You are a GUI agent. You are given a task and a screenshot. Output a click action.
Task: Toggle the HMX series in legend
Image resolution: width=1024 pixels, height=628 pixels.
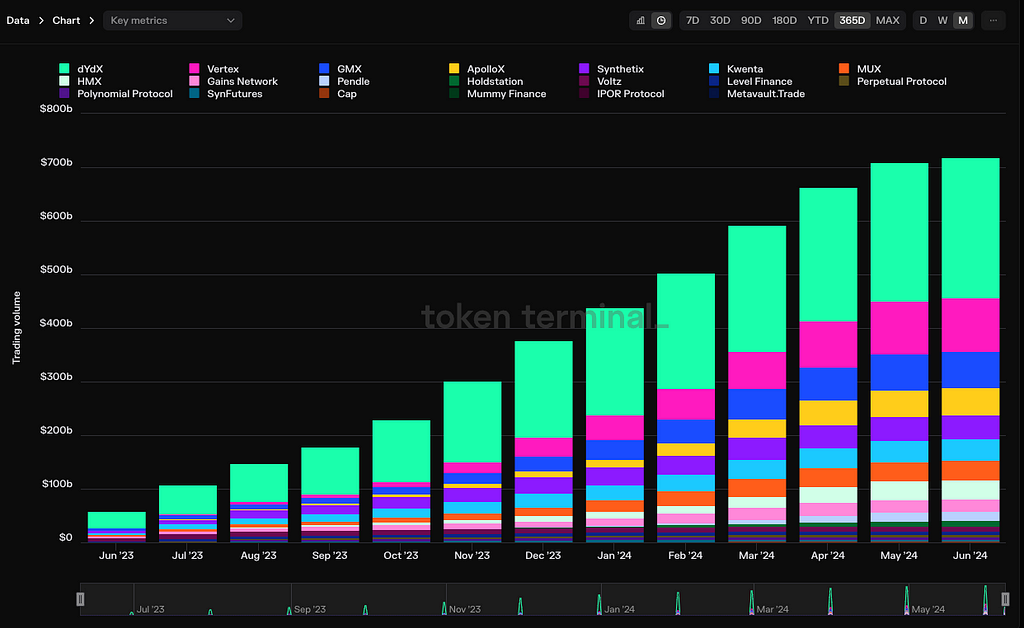[x=80, y=81]
